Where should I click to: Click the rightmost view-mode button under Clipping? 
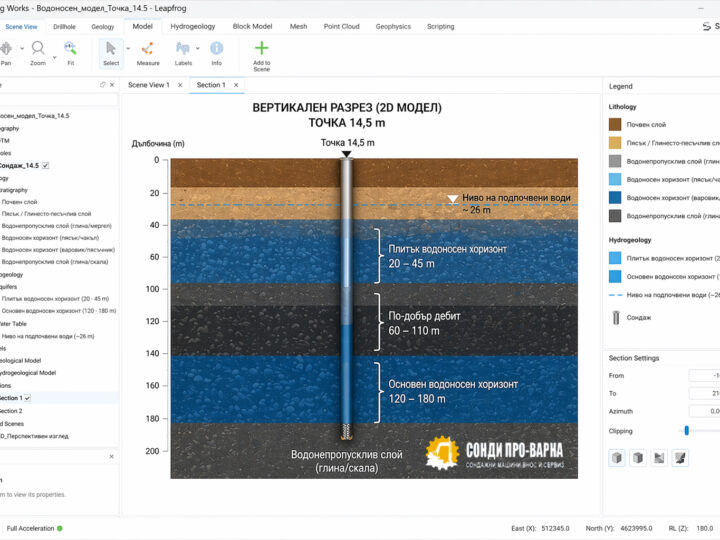pyautogui.click(x=680, y=458)
